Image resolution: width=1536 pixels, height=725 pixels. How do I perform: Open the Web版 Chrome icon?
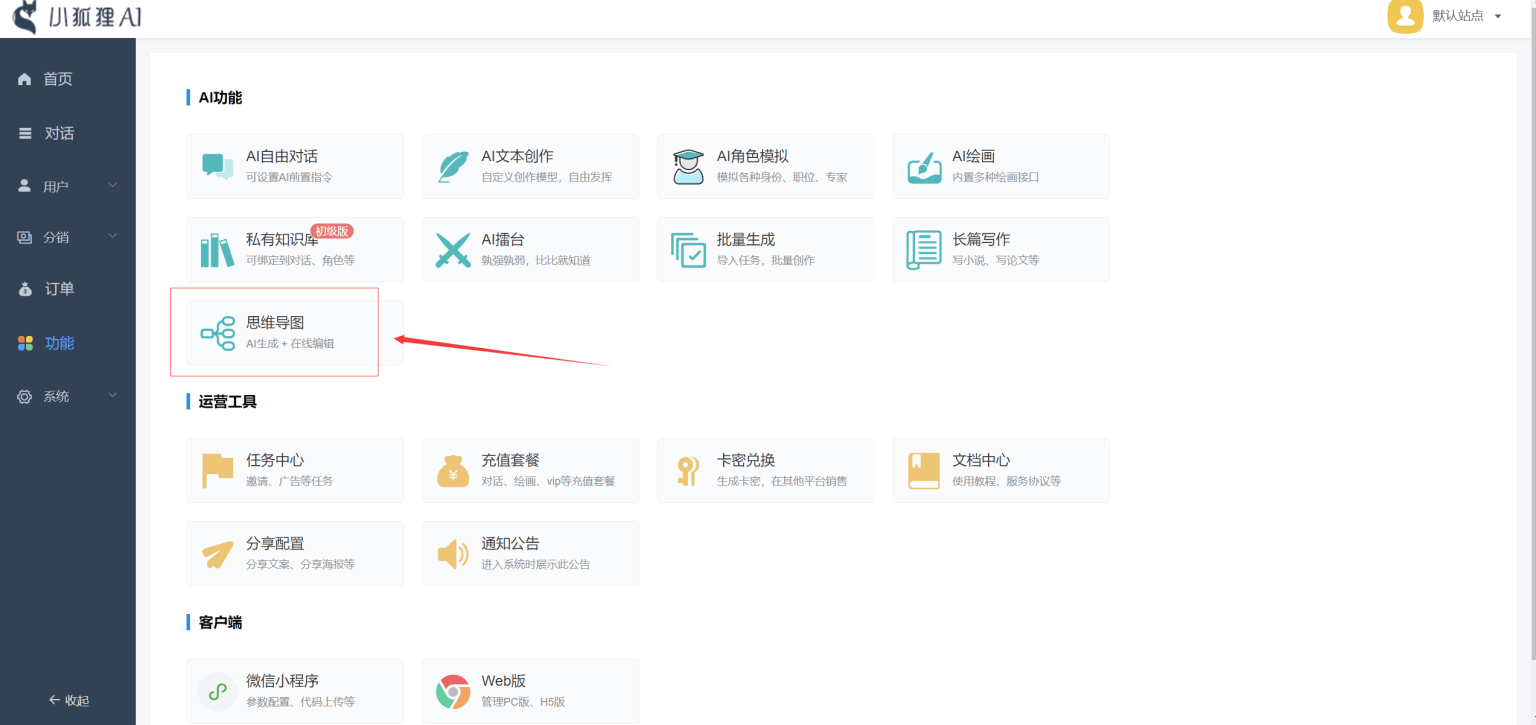coord(453,691)
